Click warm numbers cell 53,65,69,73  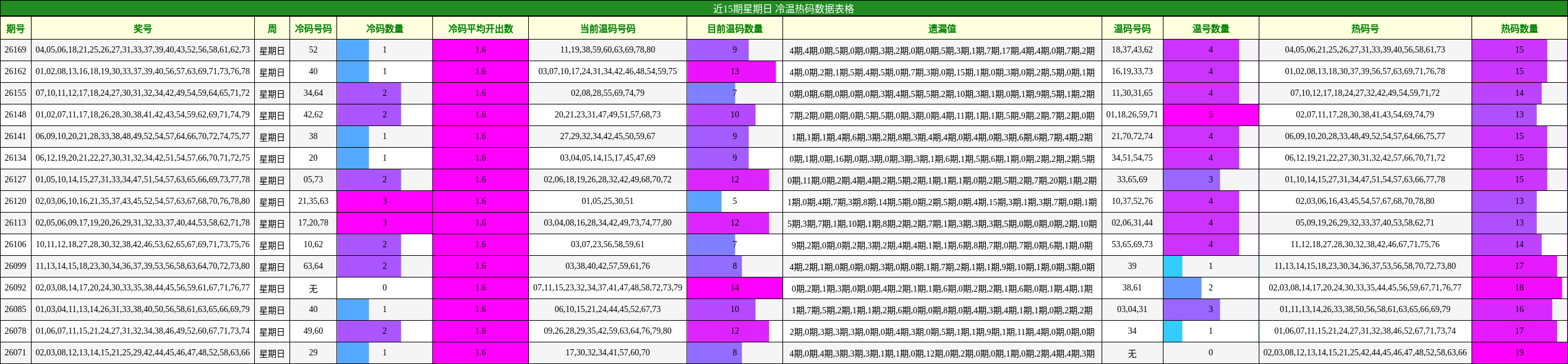1132,245
